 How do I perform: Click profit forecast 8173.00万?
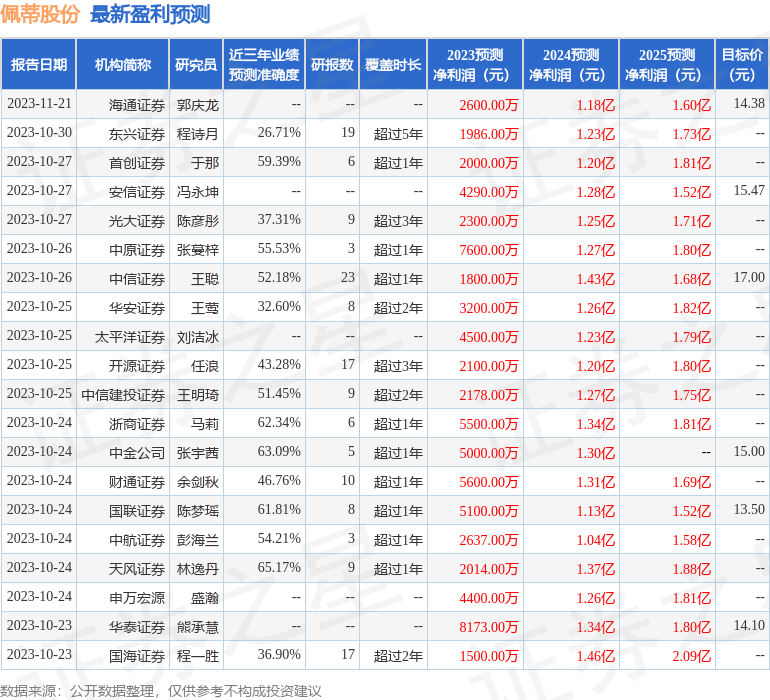489,627
